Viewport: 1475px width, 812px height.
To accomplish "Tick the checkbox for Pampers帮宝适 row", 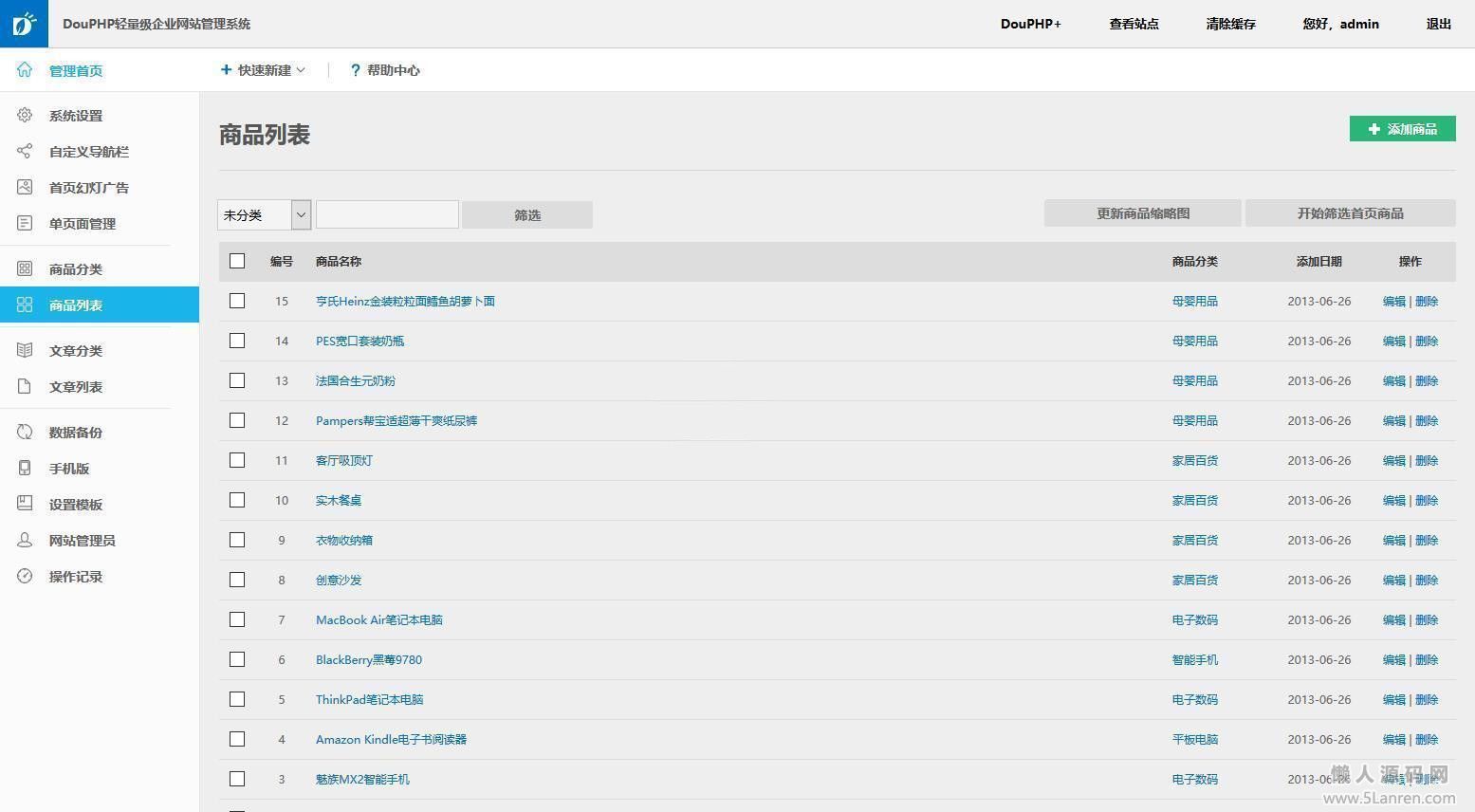I will pyautogui.click(x=237, y=420).
